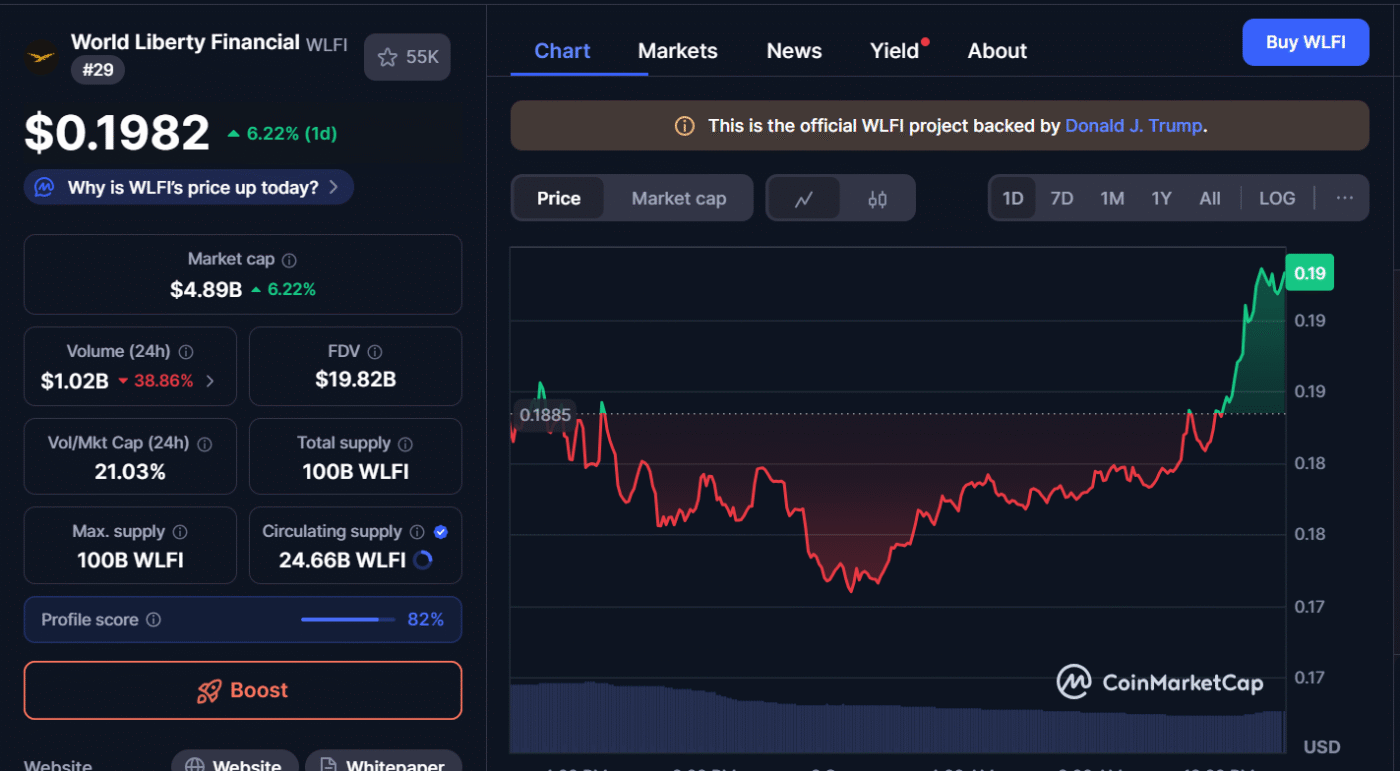Toggle LOG scale on chart
Viewport: 1400px width, 771px height.
pyautogui.click(x=1277, y=198)
